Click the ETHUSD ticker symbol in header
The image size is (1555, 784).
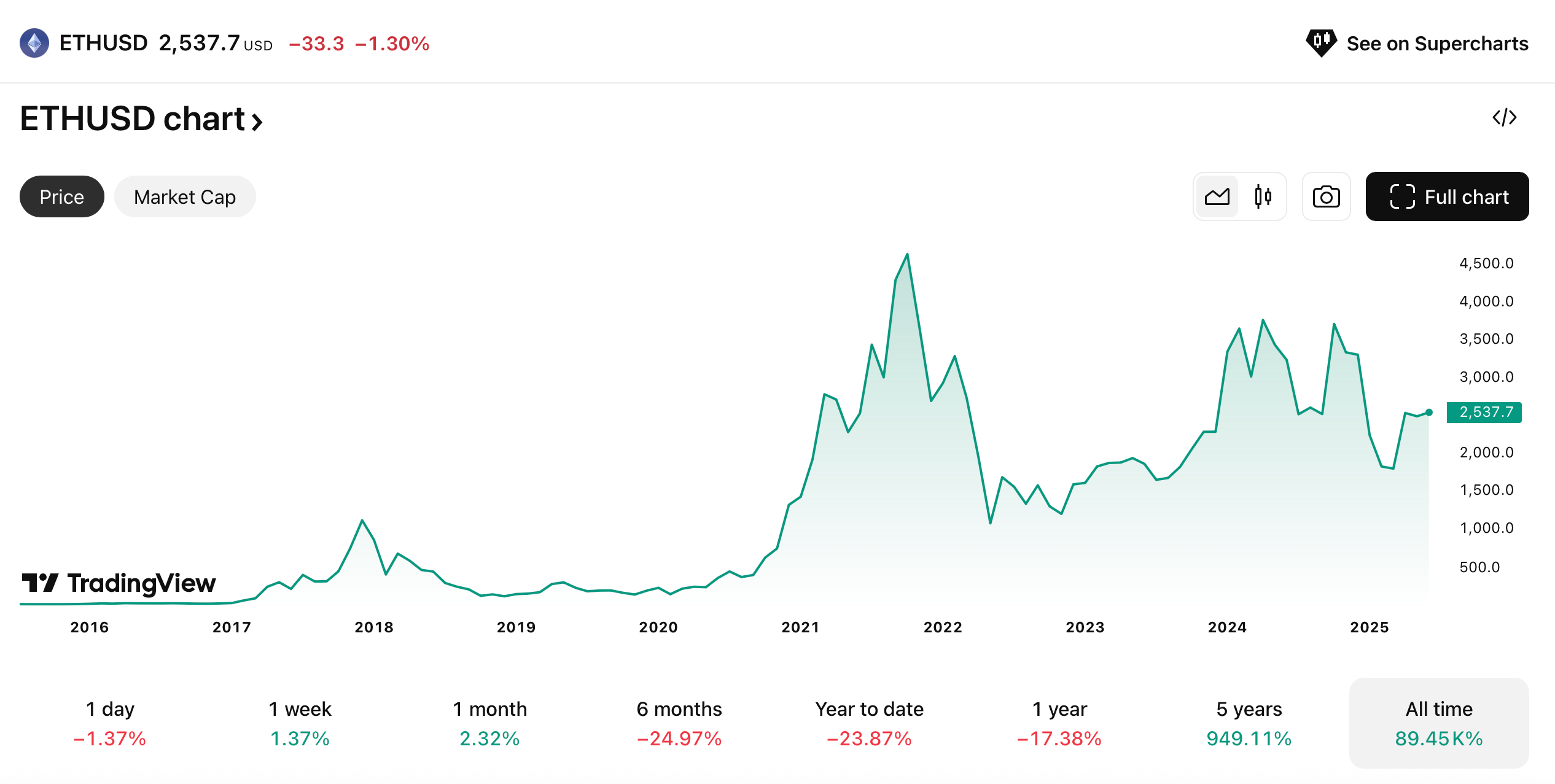coord(103,43)
